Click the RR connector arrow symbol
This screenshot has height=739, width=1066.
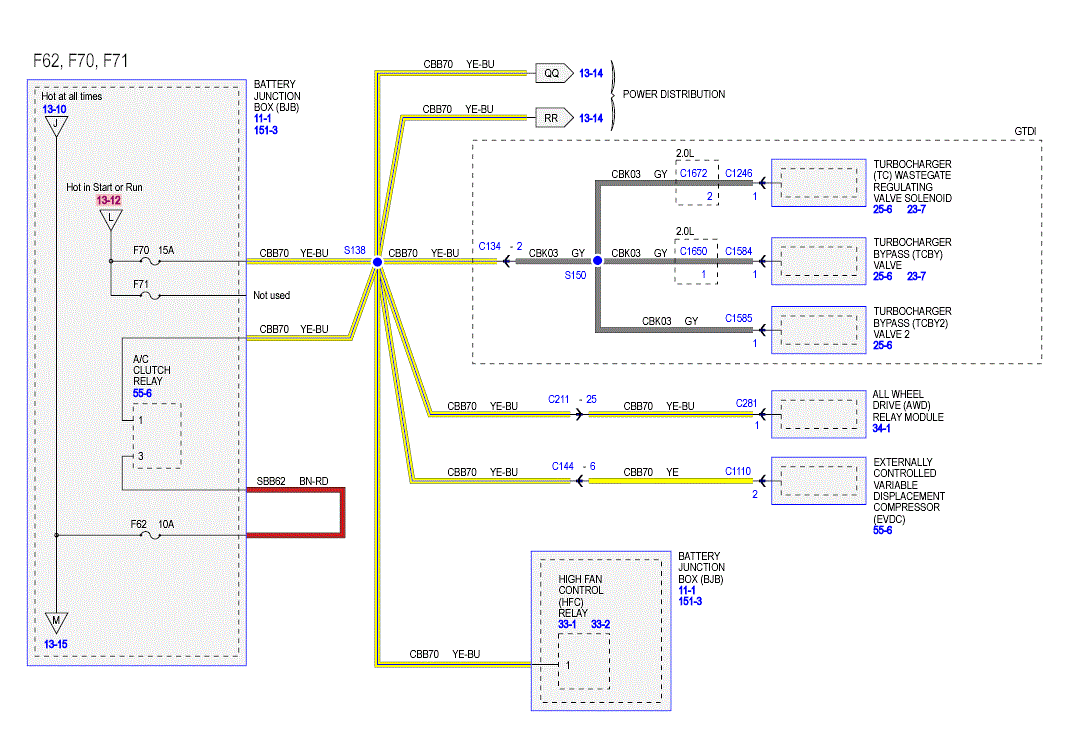coord(554,118)
